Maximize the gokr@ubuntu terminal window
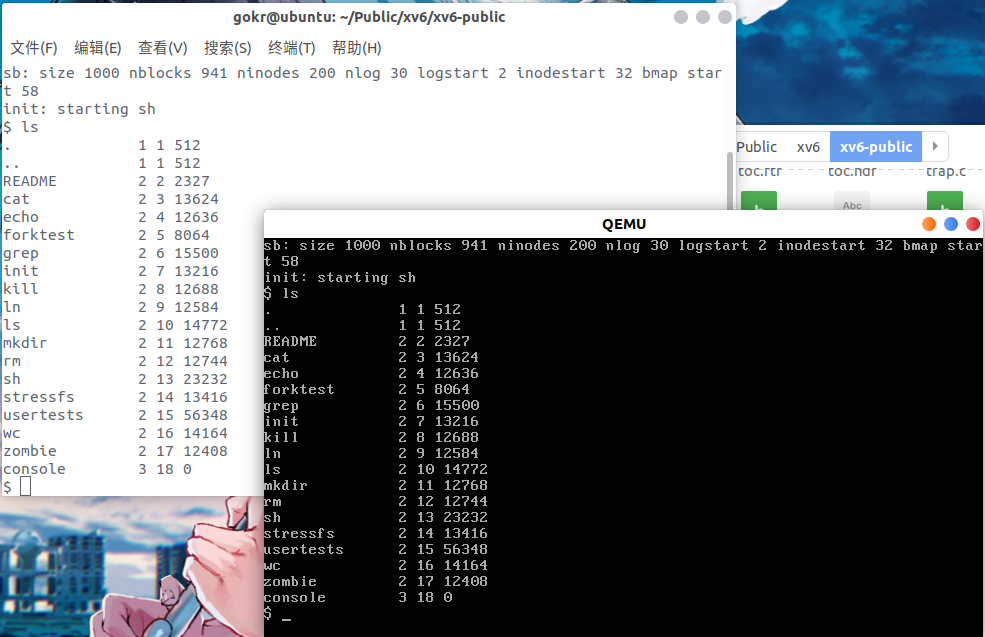 click(x=703, y=18)
